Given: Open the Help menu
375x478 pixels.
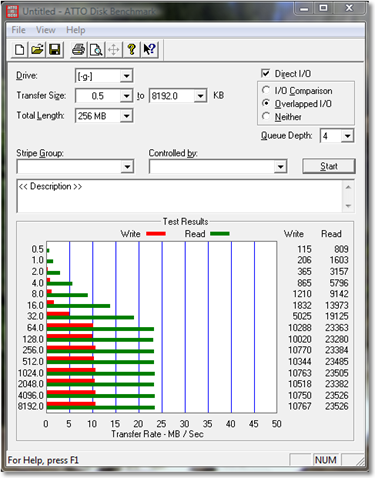Looking at the screenshot, I should click(x=76, y=30).
